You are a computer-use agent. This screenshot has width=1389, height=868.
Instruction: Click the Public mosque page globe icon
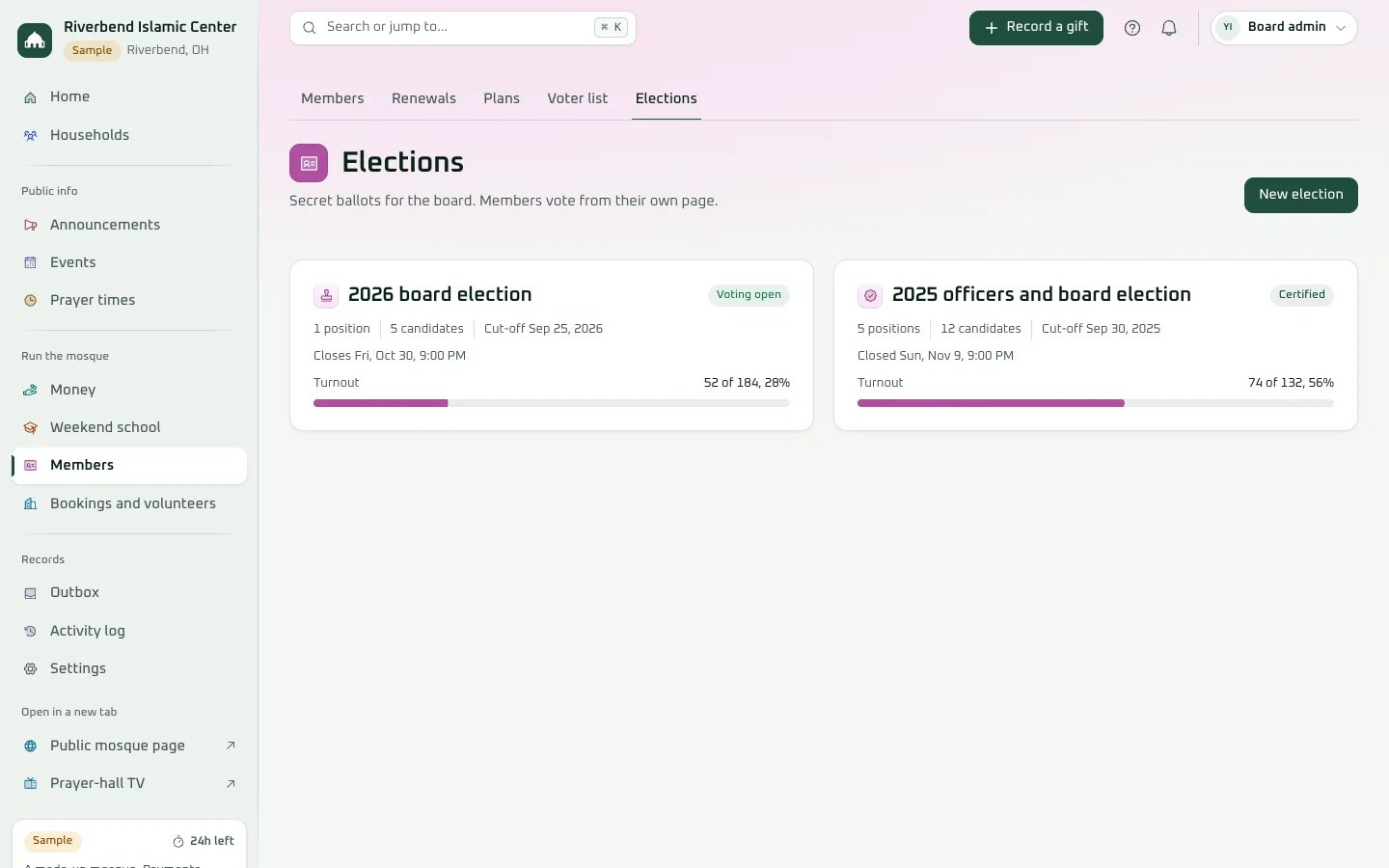30,746
